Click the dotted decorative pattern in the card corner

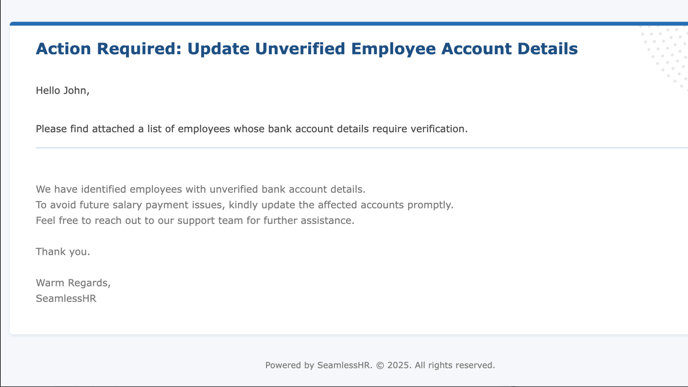pos(665,57)
